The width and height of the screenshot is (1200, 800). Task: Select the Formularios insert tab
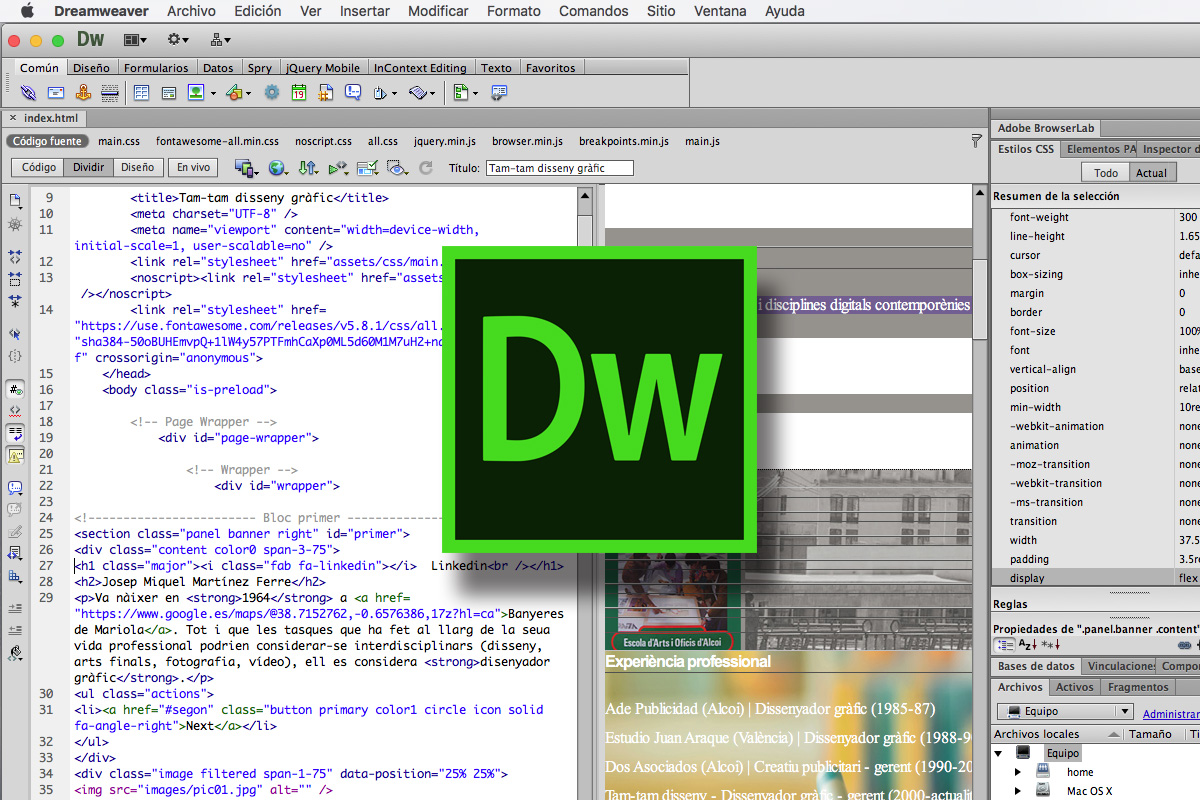pos(156,68)
